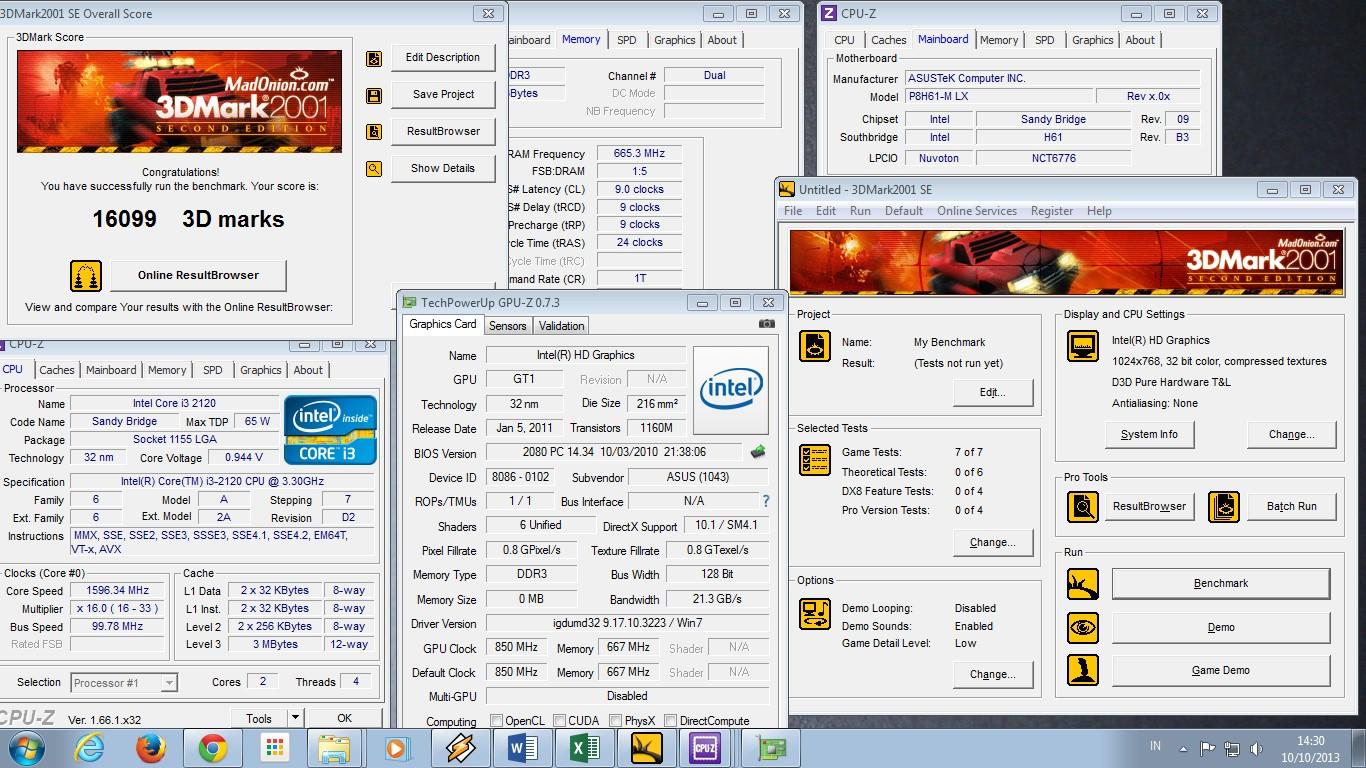Click the Show Details button
The height and width of the screenshot is (768, 1366).
[443, 169]
